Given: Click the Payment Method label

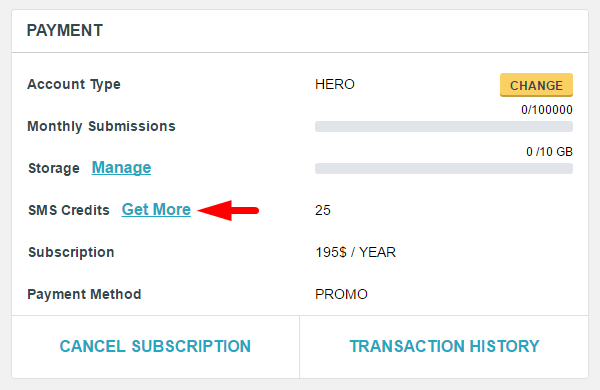Looking at the screenshot, I should click(x=84, y=294).
